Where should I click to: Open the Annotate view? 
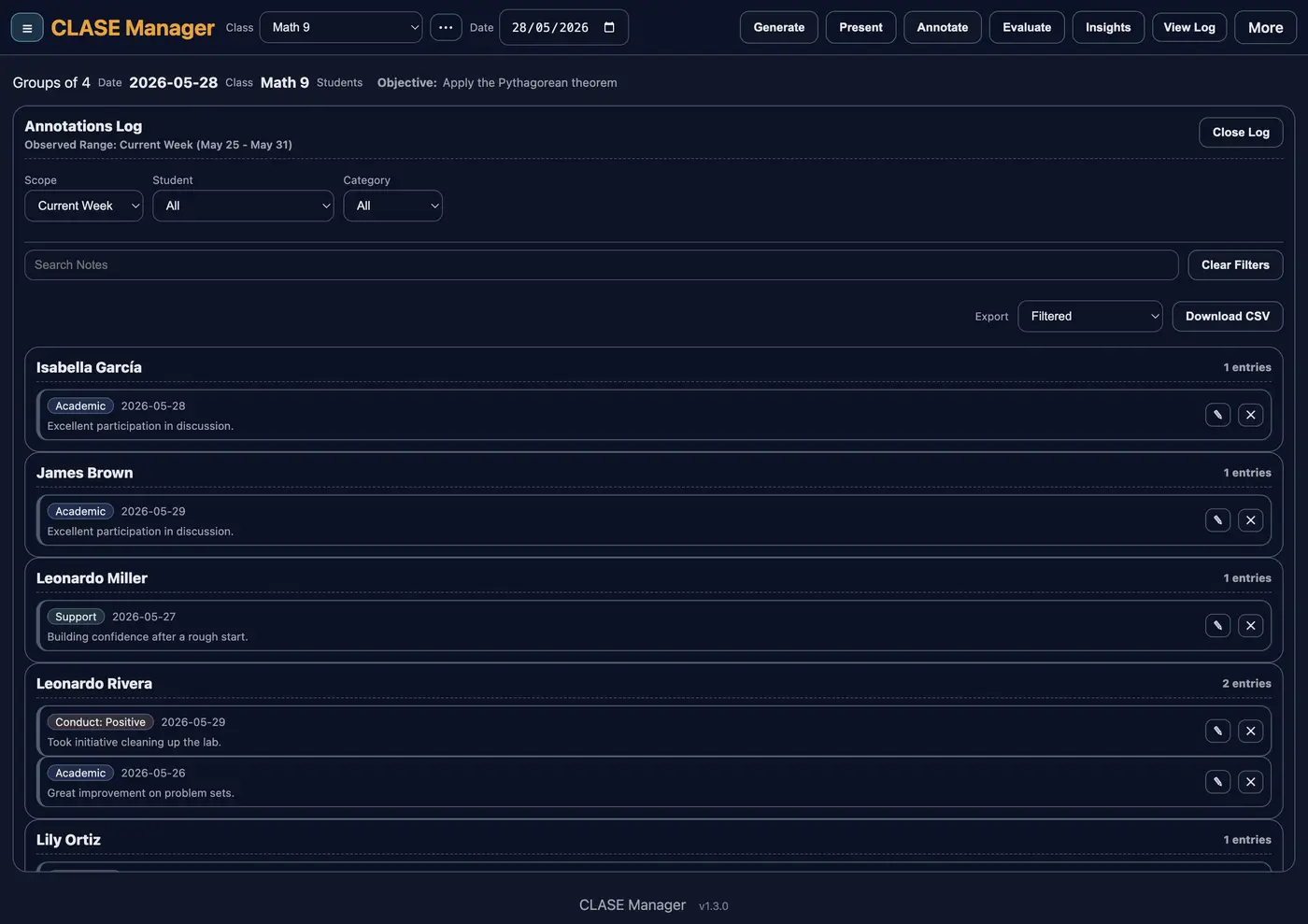point(942,27)
